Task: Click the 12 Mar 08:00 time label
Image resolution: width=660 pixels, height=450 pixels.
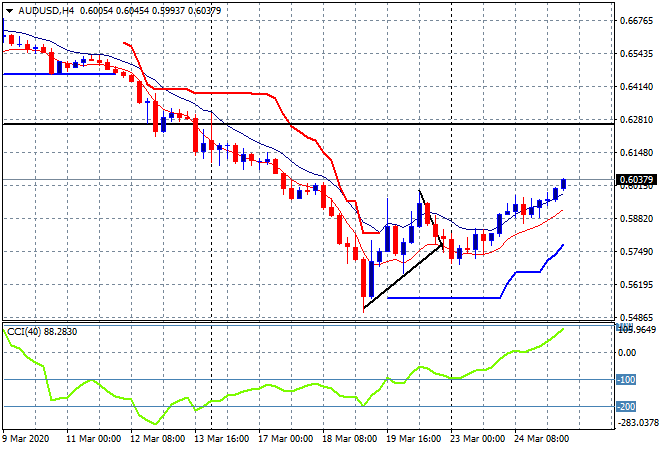Action: [157, 439]
